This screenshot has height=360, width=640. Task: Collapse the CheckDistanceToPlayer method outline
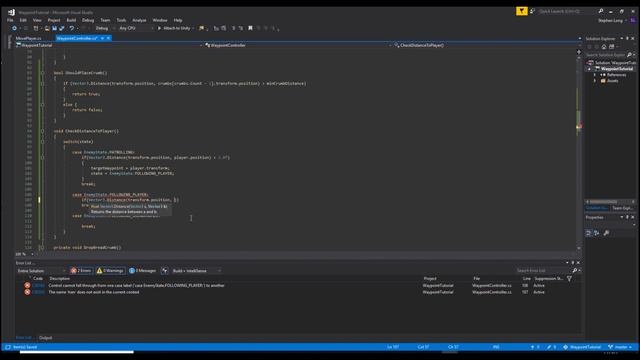(42, 131)
